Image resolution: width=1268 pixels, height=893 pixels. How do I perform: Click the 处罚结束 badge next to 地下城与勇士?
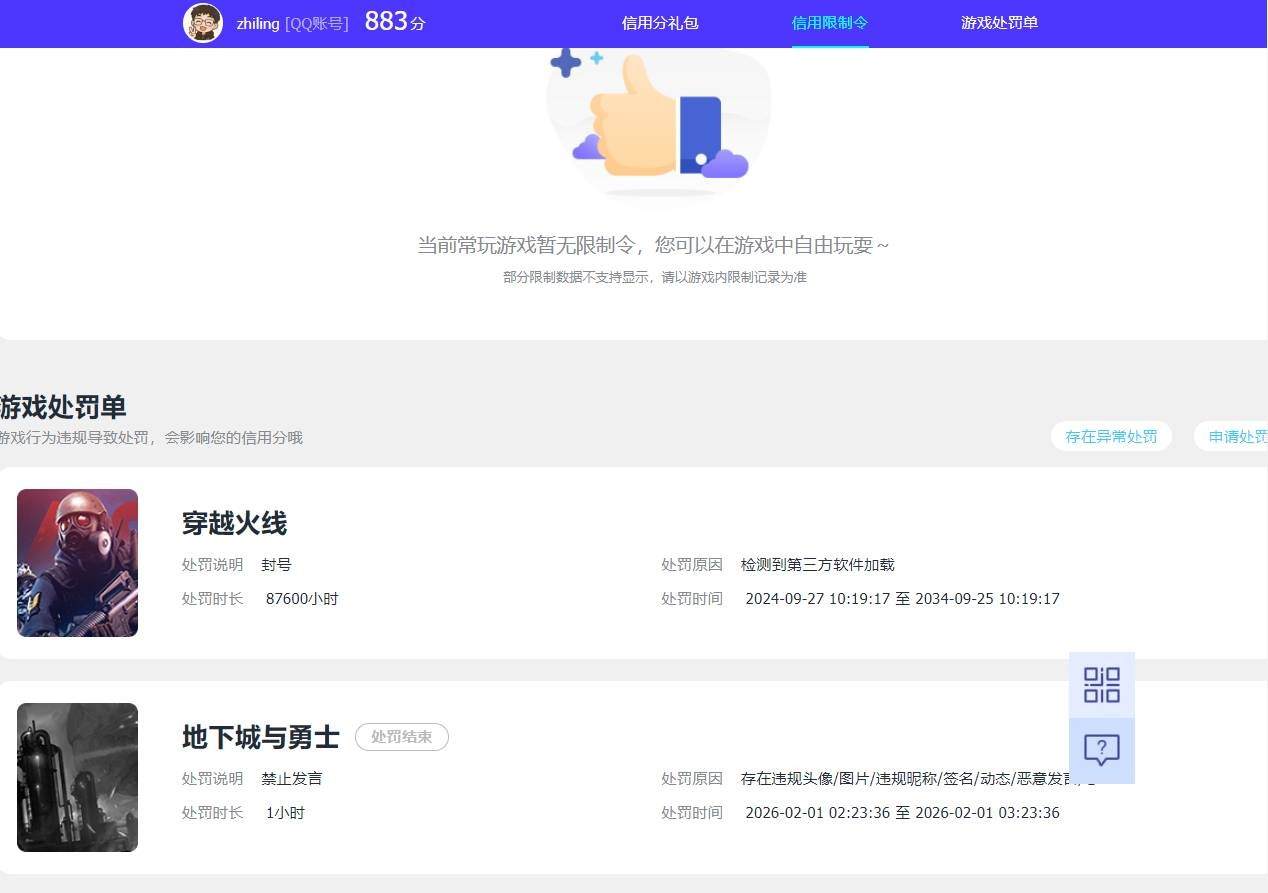[x=402, y=737]
